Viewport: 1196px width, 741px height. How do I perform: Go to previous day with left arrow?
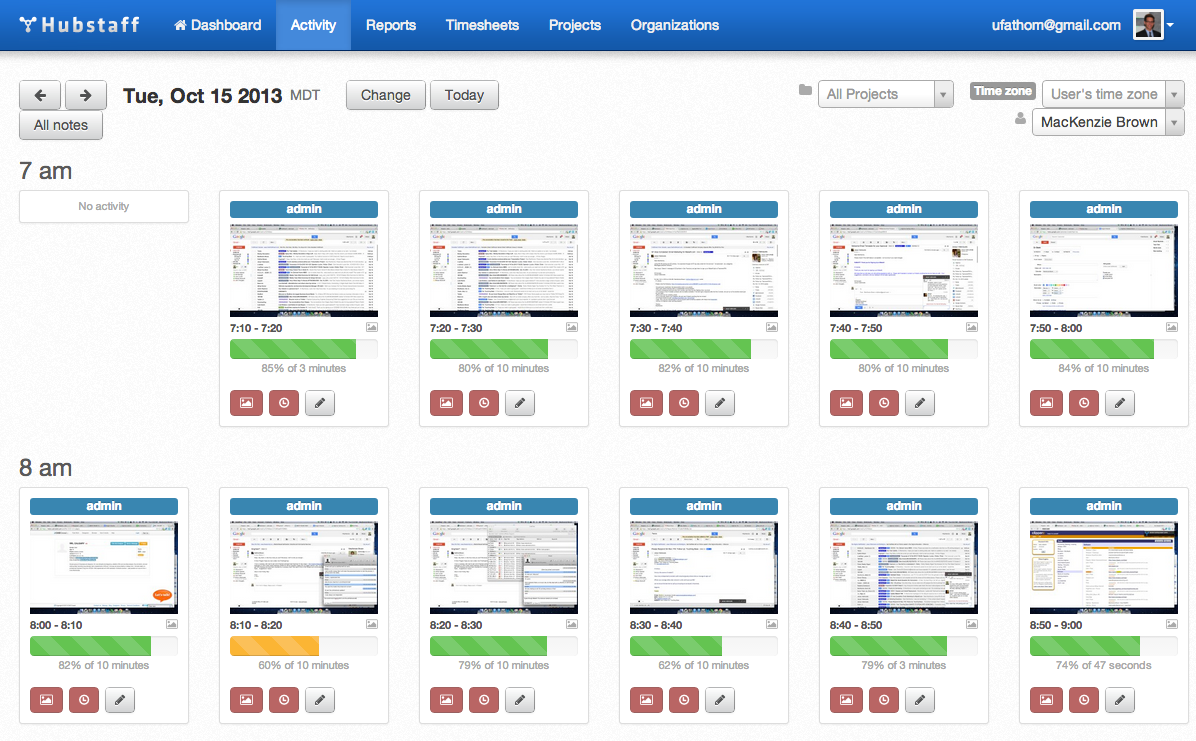[x=40, y=95]
